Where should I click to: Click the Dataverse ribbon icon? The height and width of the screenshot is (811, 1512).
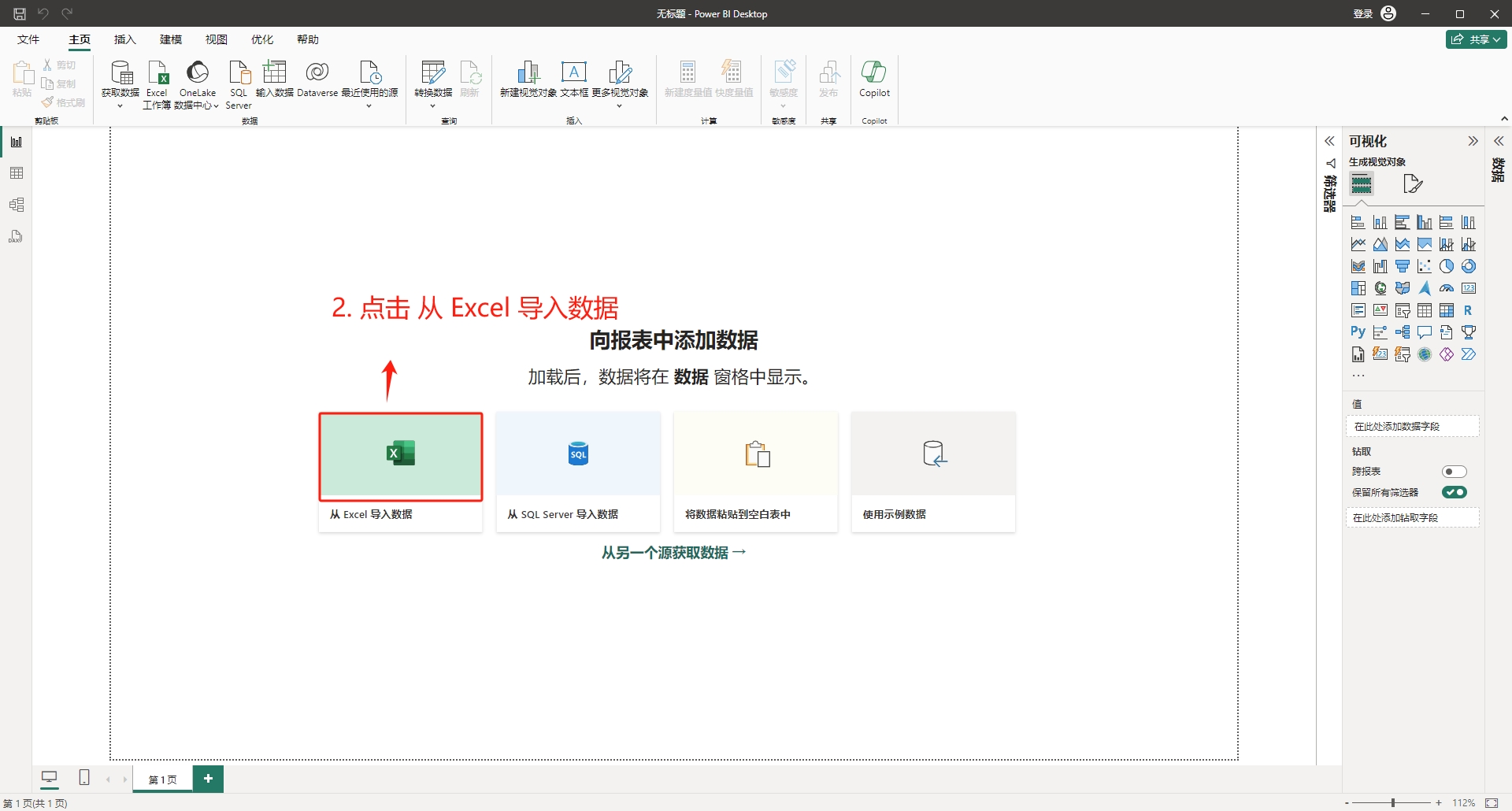click(x=317, y=79)
